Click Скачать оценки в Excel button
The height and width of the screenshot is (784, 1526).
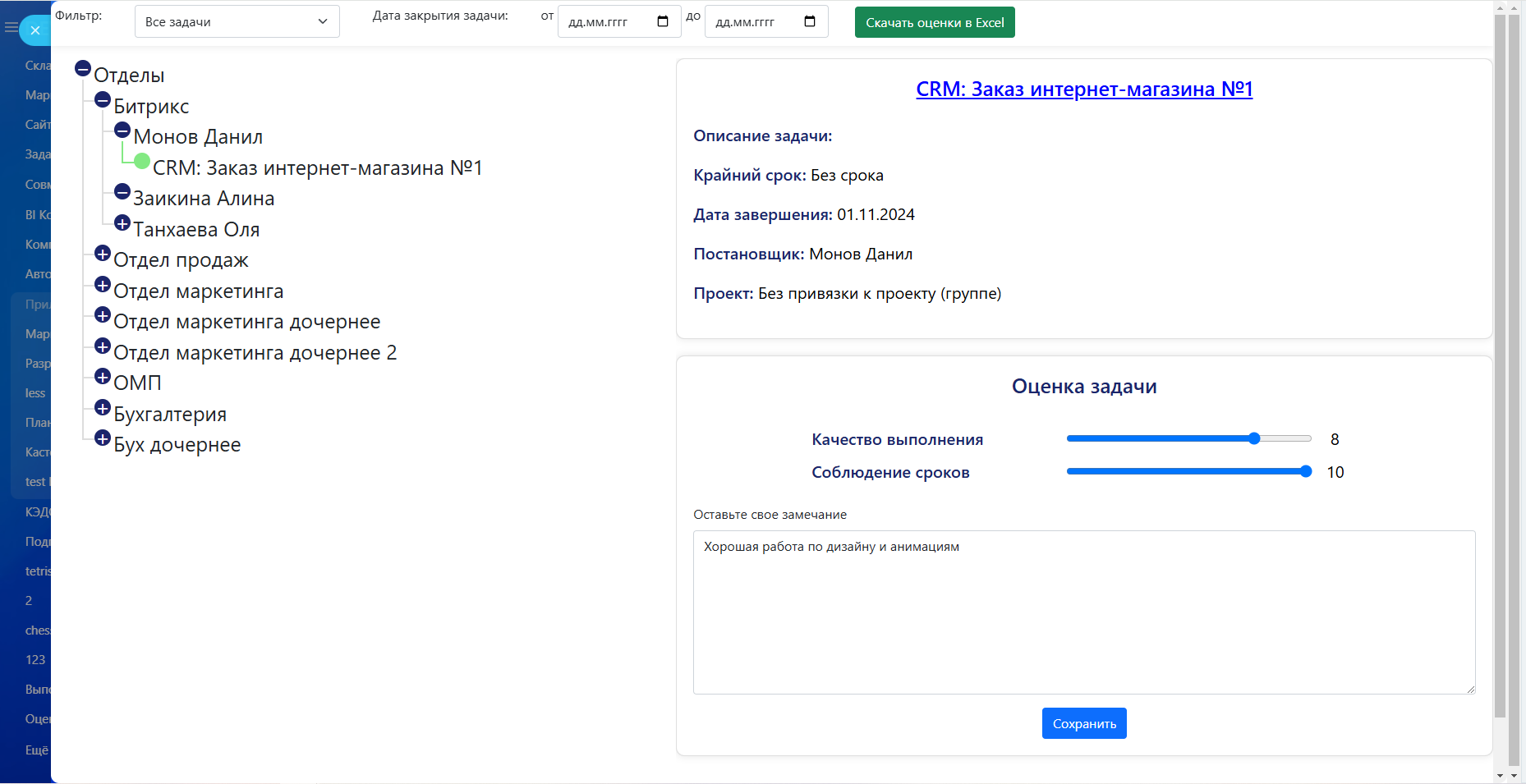[935, 23]
